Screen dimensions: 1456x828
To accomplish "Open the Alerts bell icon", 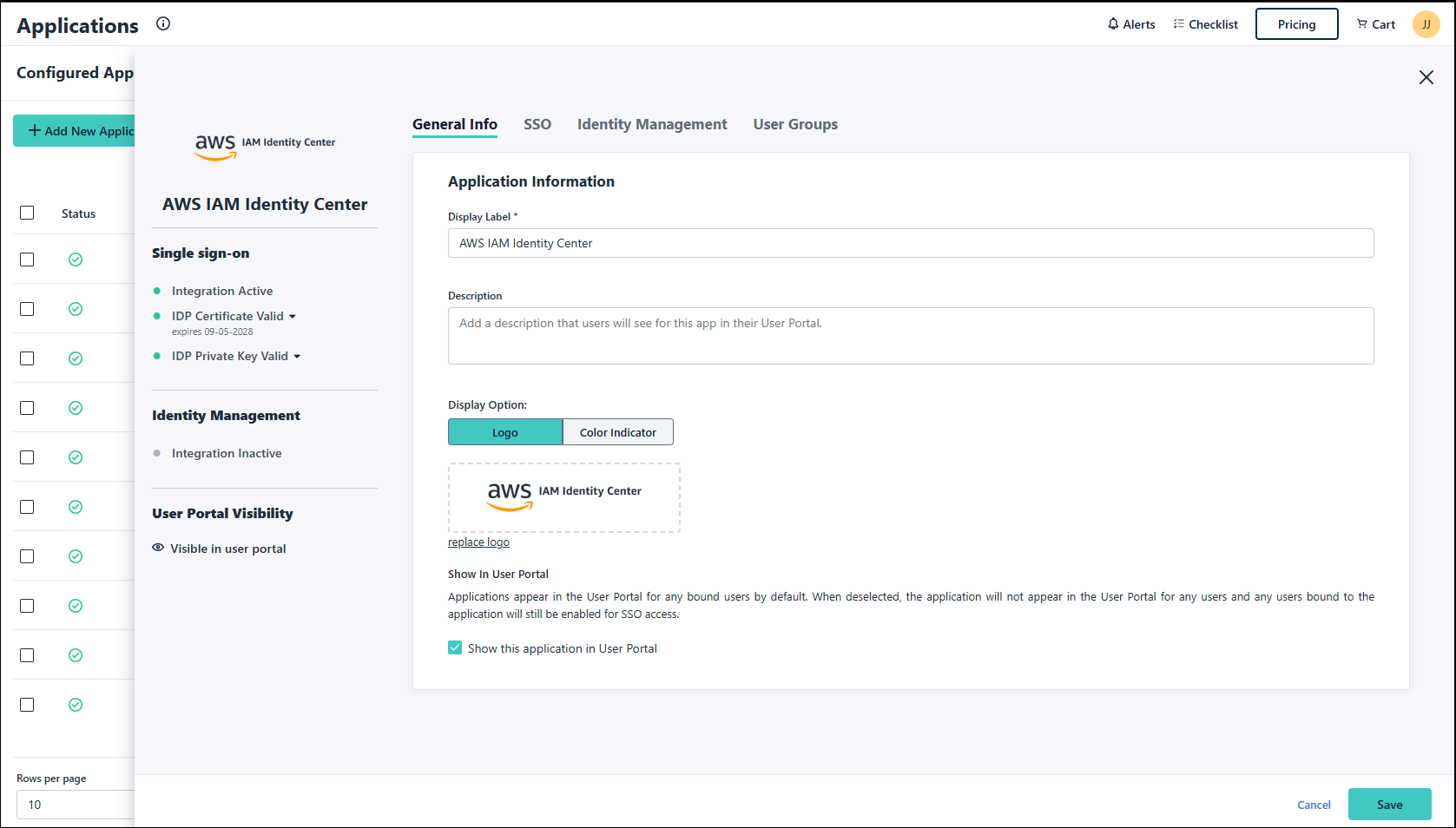I will [x=1113, y=24].
